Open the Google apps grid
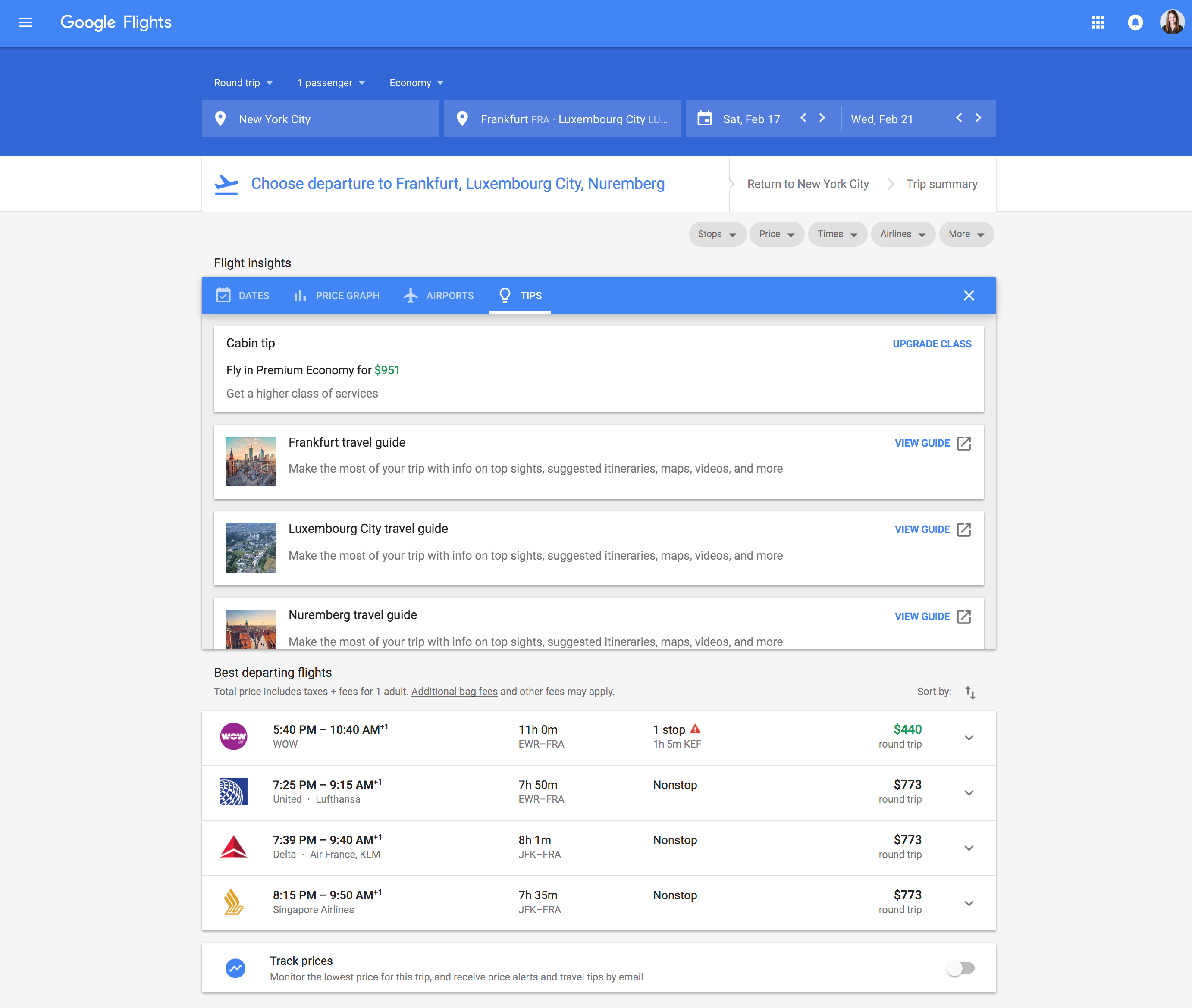This screenshot has width=1192, height=1008. pos(1097,23)
